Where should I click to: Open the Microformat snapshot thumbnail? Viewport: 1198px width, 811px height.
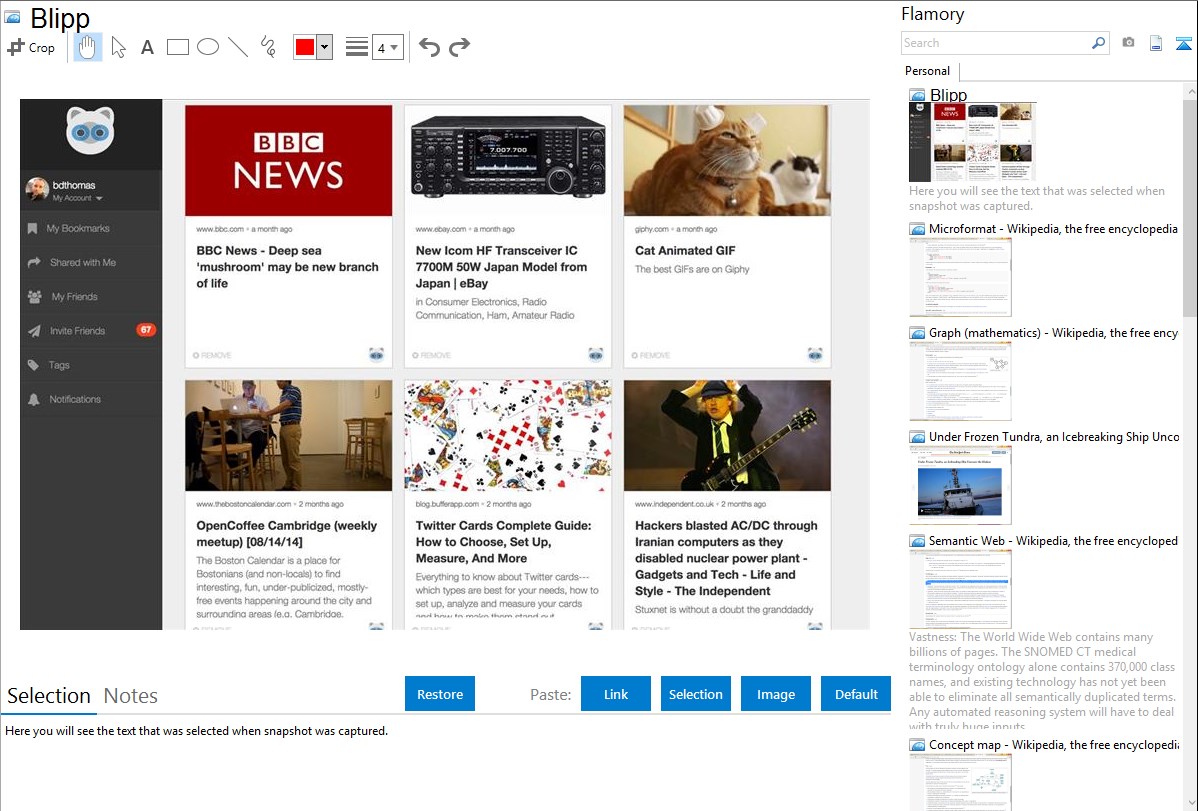[x=960, y=277]
